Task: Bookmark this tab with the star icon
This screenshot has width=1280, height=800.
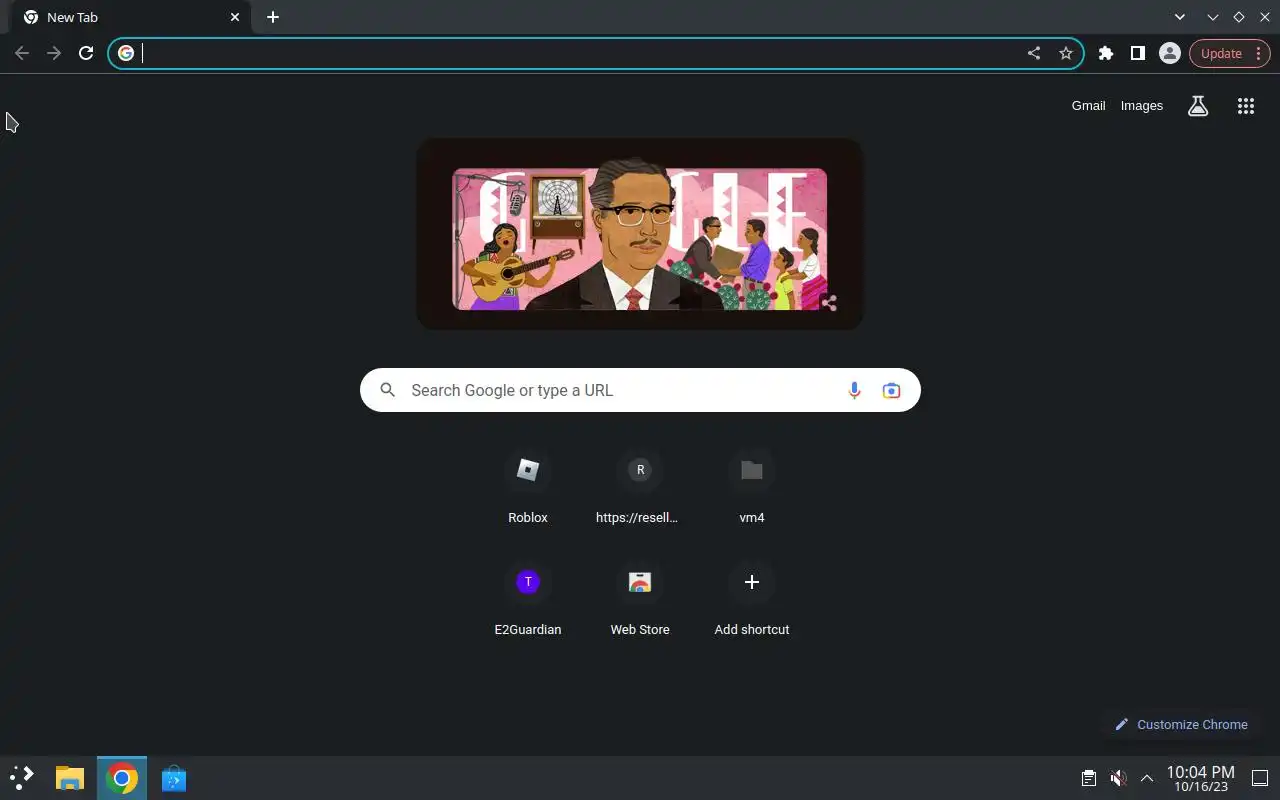Action: 1066,53
